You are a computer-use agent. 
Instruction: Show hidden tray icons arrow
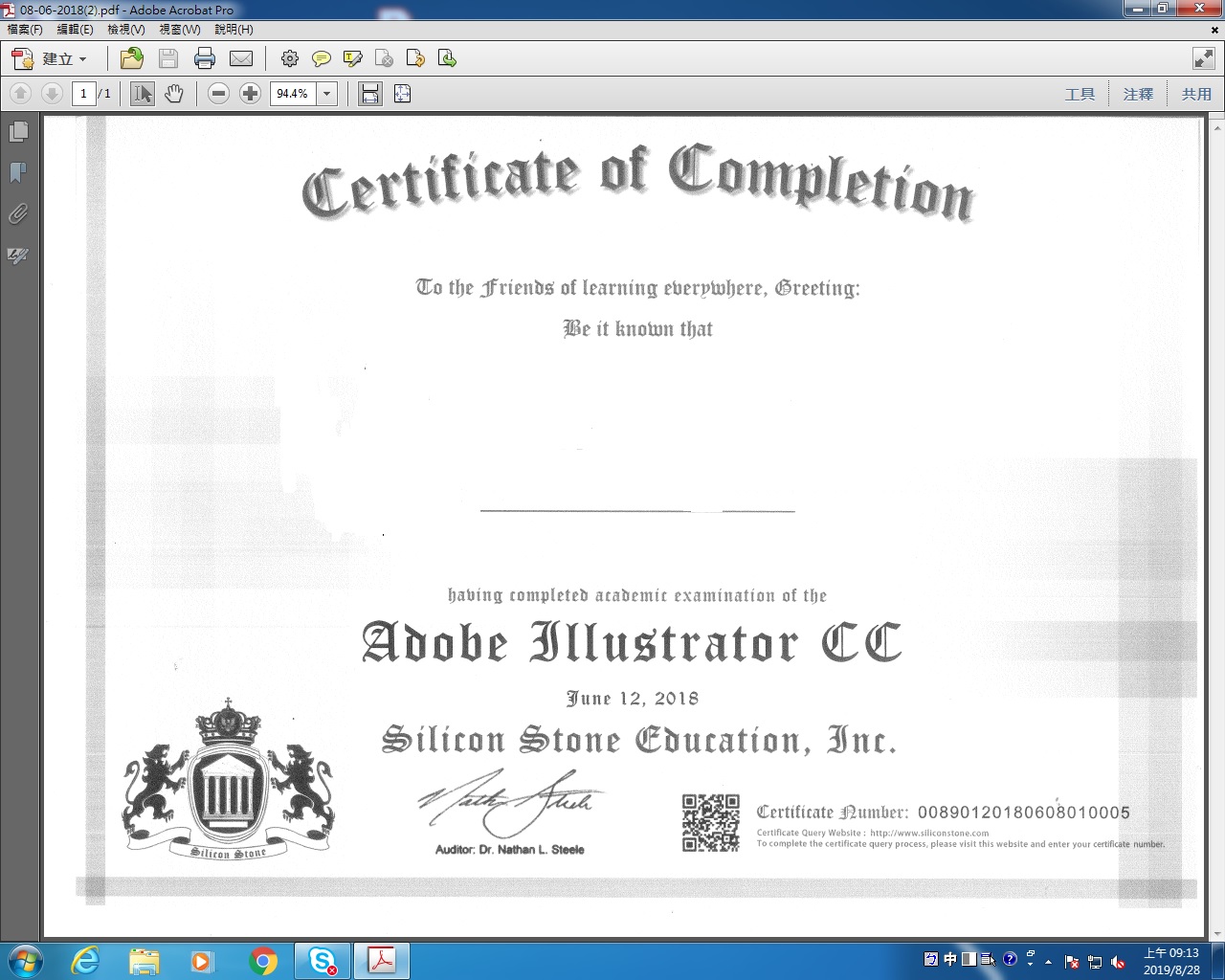(1049, 962)
